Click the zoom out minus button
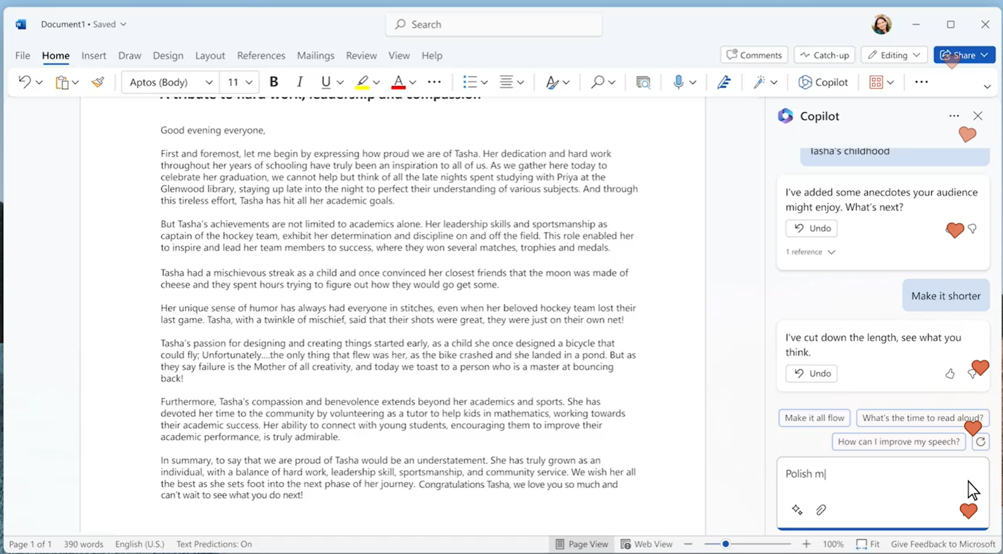 pyautogui.click(x=688, y=544)
